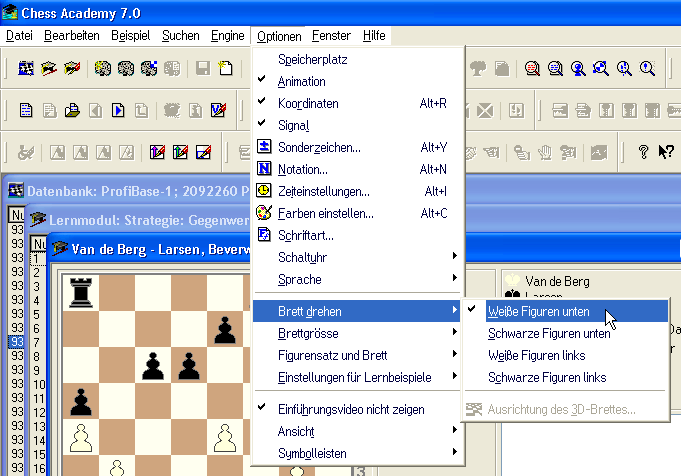681x476 pixels.
Task: Click the open folder with document icon
Action: [x=72, y=110]
